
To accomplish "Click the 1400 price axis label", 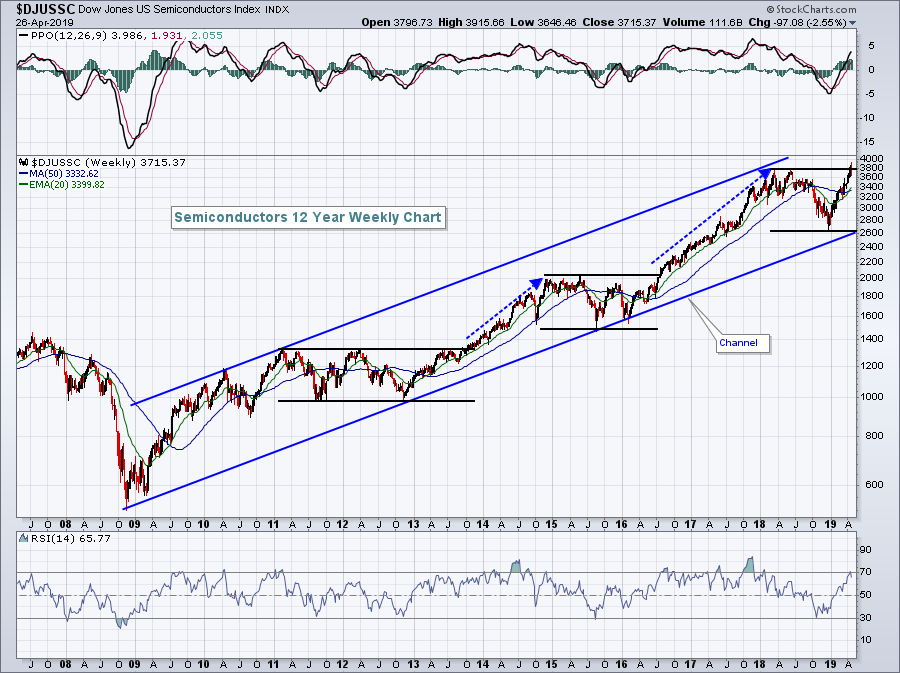I will click(x=872, y=339).
